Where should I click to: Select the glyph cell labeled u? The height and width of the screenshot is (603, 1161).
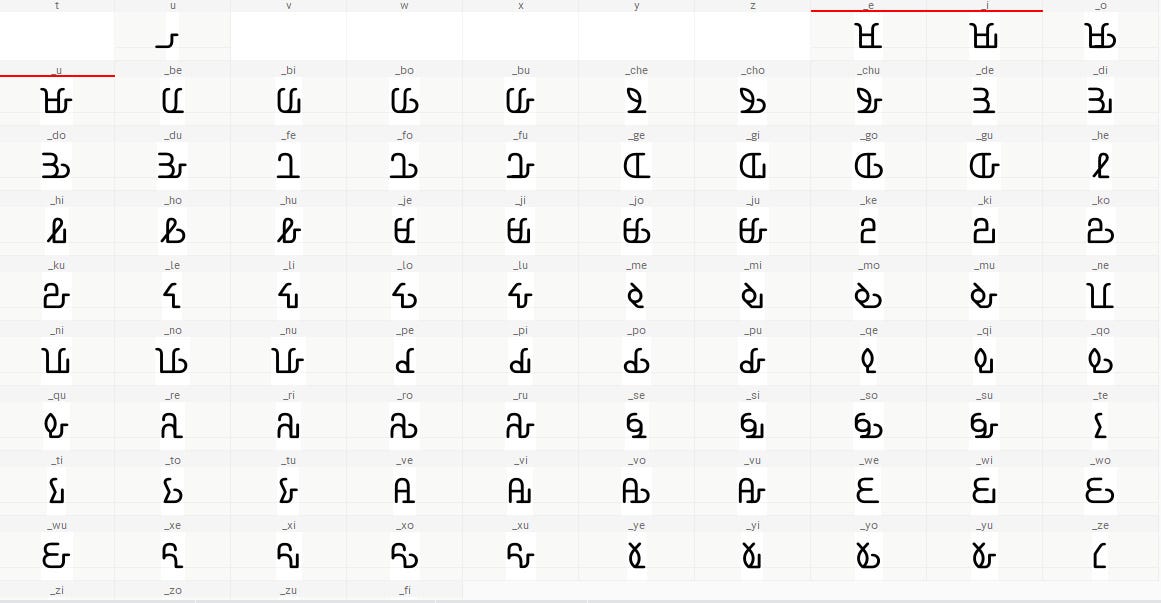(x=173, y=30)
